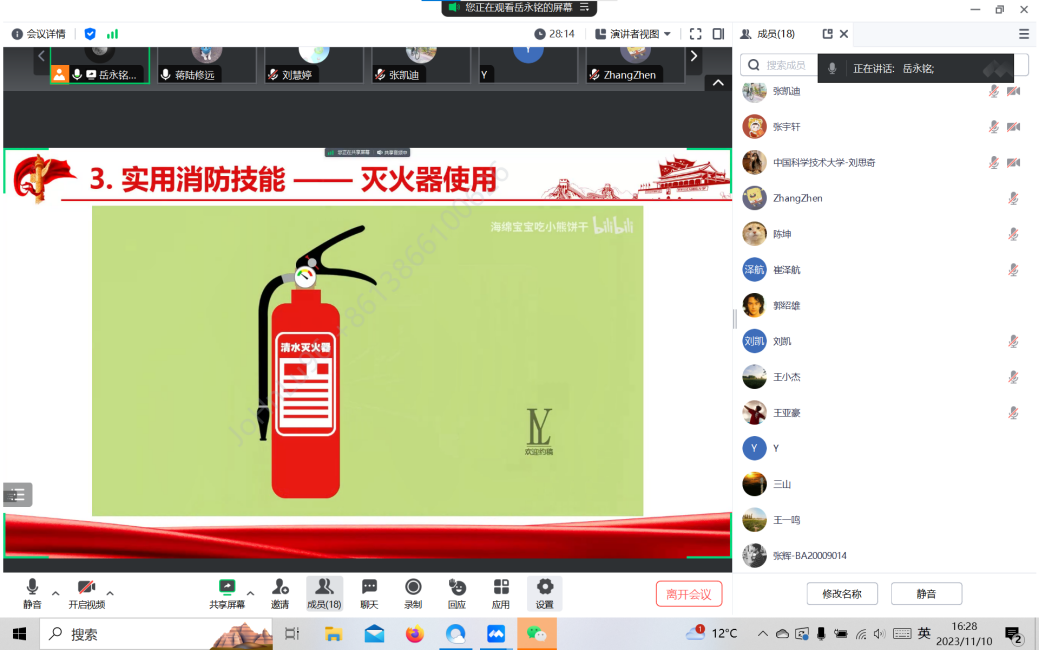The height and width of the screenshot is (650, 1039).
Task: Enter fullscreen mode from top bar
Action: click(696, 34)
